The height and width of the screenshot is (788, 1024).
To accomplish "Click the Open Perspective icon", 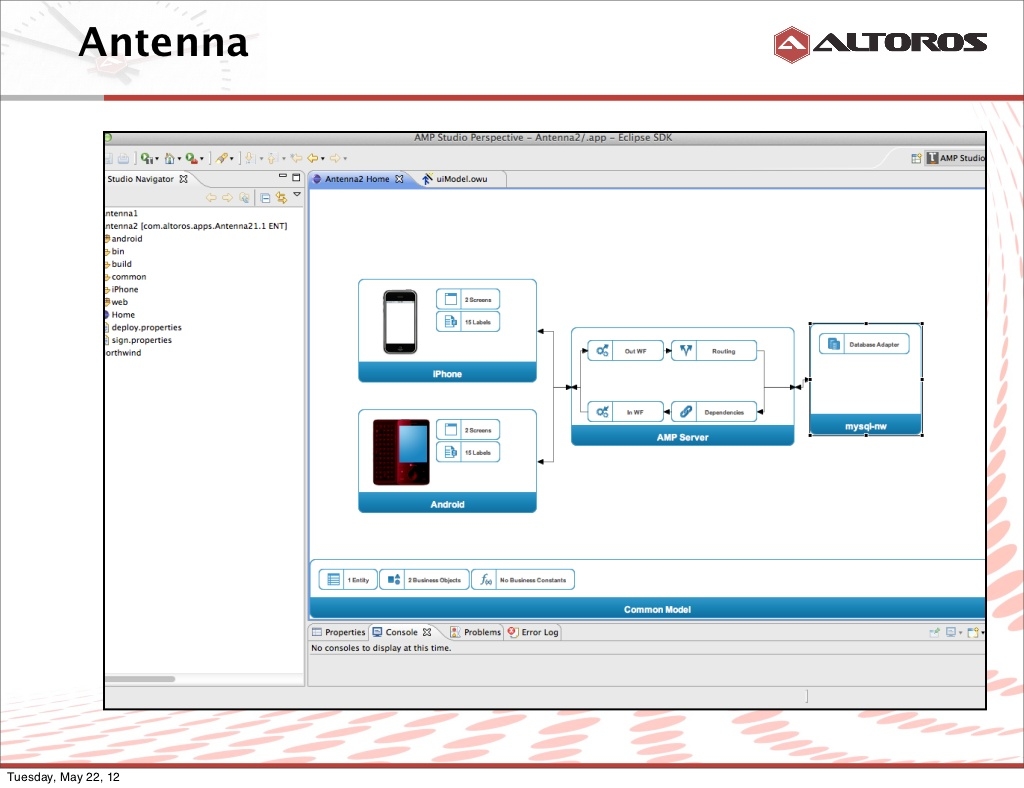I will (x=916, y=158).
